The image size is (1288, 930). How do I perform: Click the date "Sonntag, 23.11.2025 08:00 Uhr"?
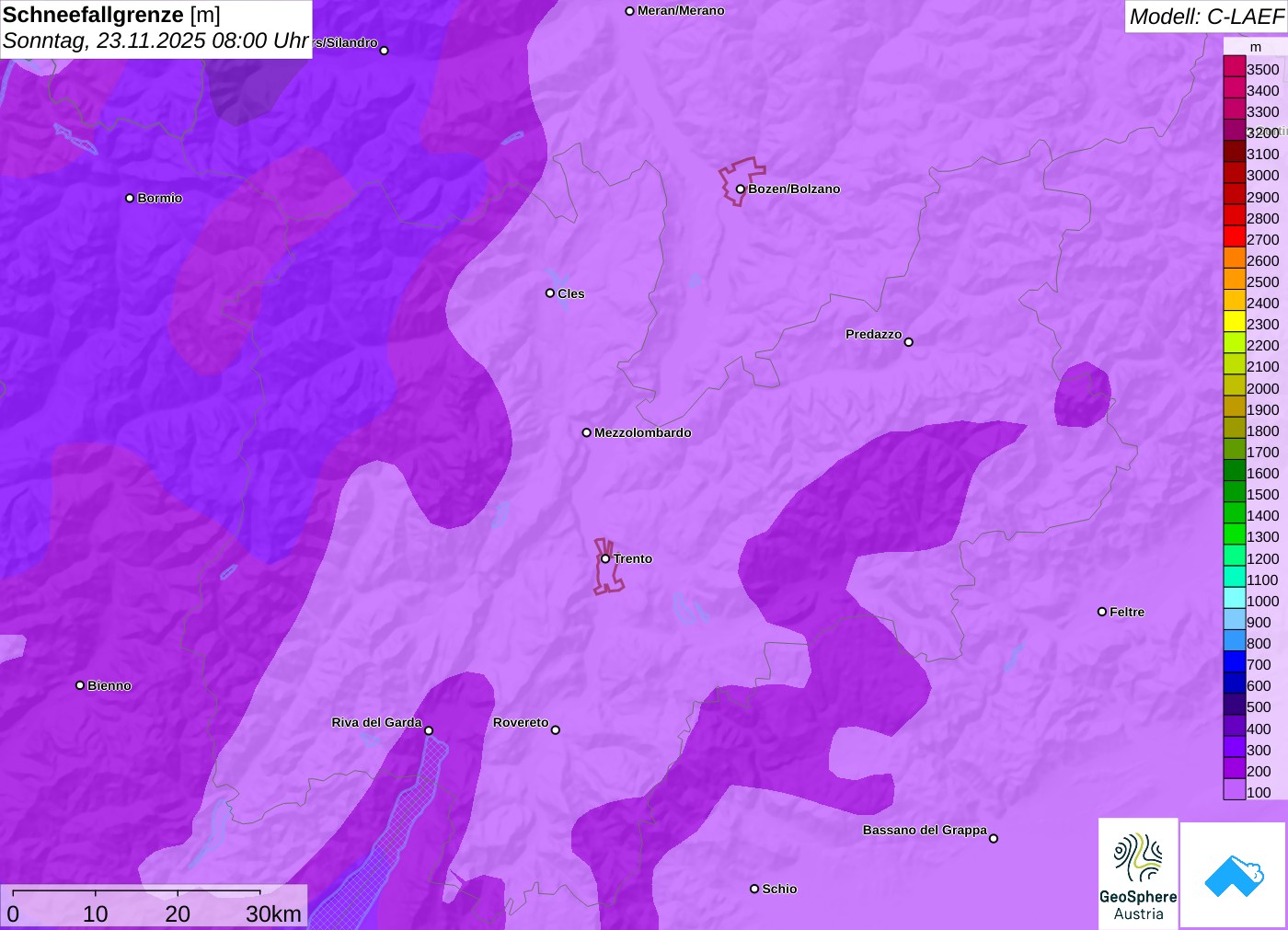tap(155, 41)
